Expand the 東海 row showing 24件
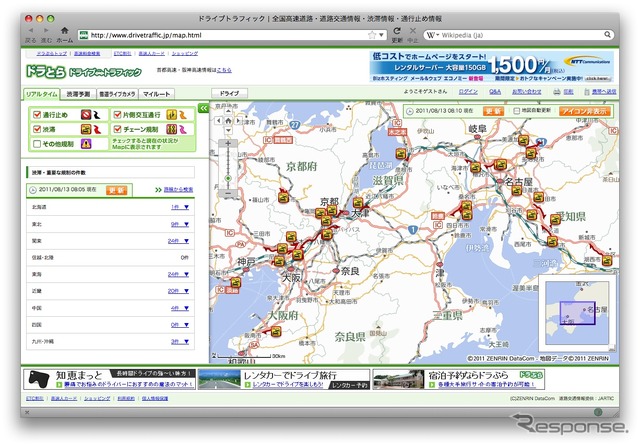 [178, 274]
